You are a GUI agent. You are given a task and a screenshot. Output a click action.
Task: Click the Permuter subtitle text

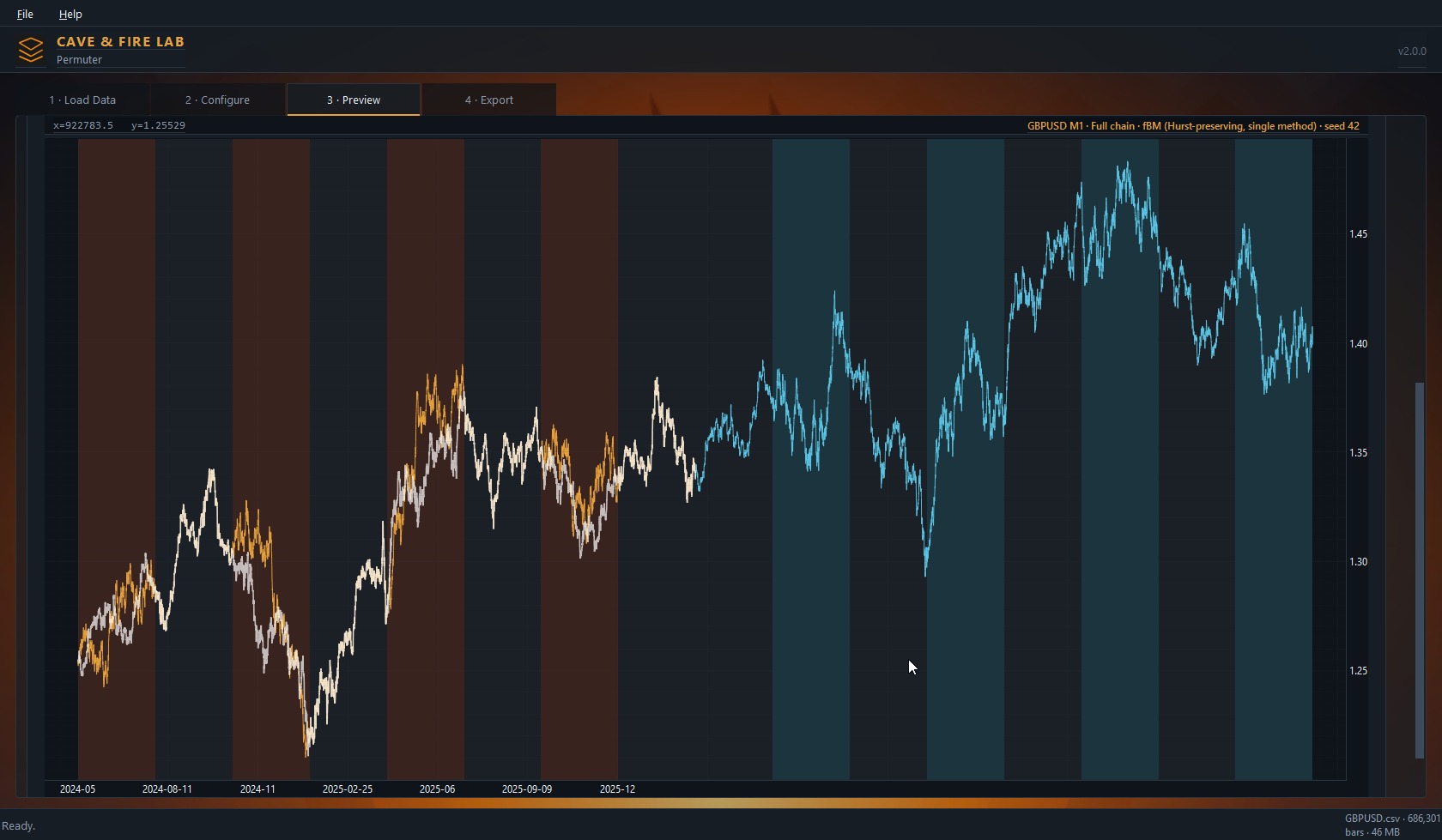click(79, 59)
